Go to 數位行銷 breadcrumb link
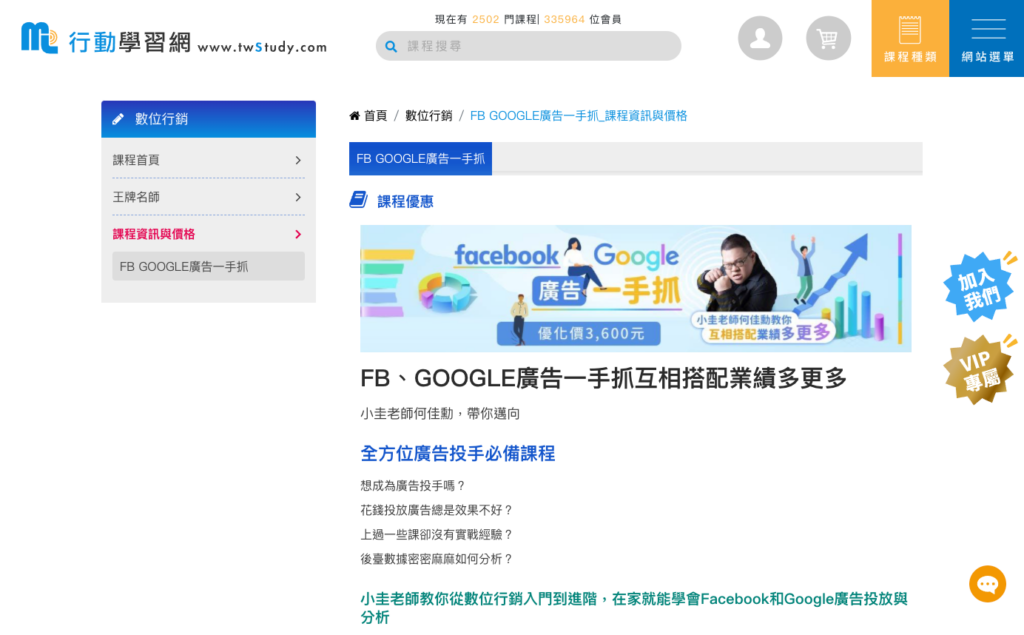 (x=428, y=116)
